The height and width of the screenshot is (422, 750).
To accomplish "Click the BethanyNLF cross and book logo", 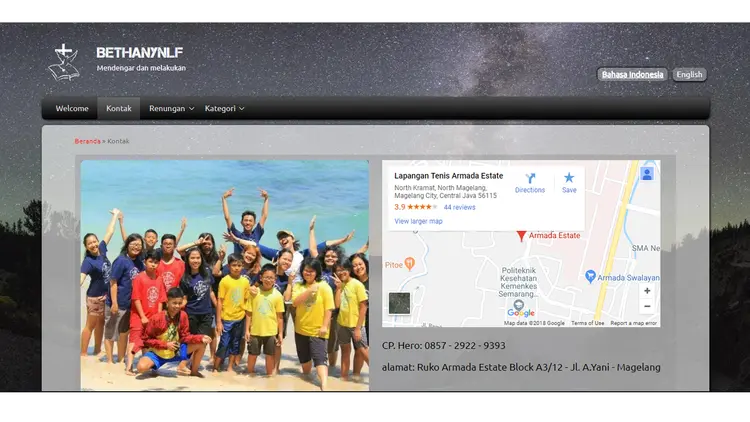I will [64, 61].
